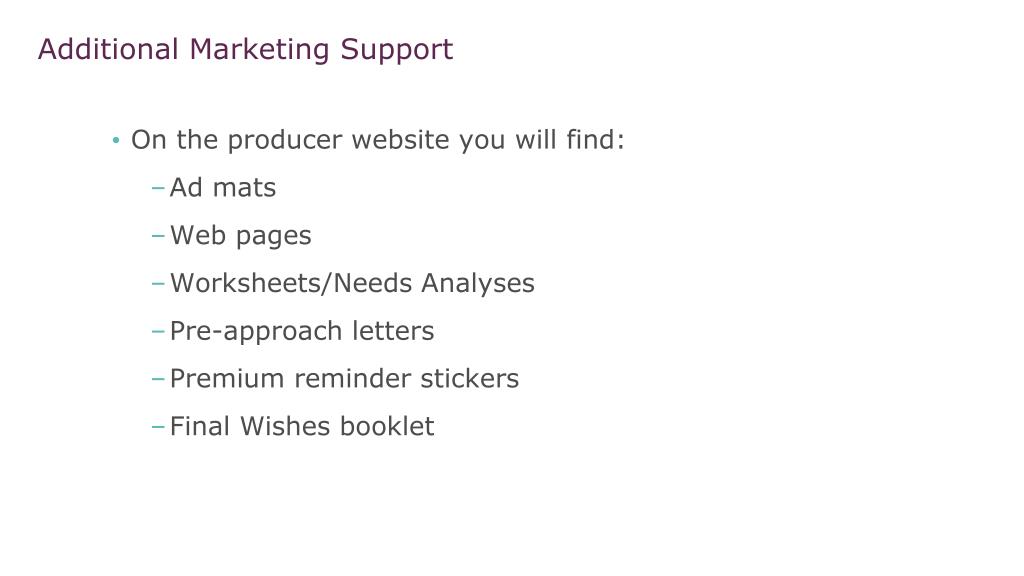Click the teal bullet dot before 'On the producer'

tap(116, 140)
